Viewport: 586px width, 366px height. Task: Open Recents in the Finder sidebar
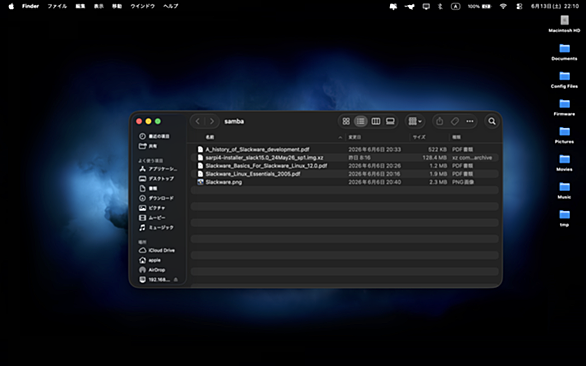(154, 136)
